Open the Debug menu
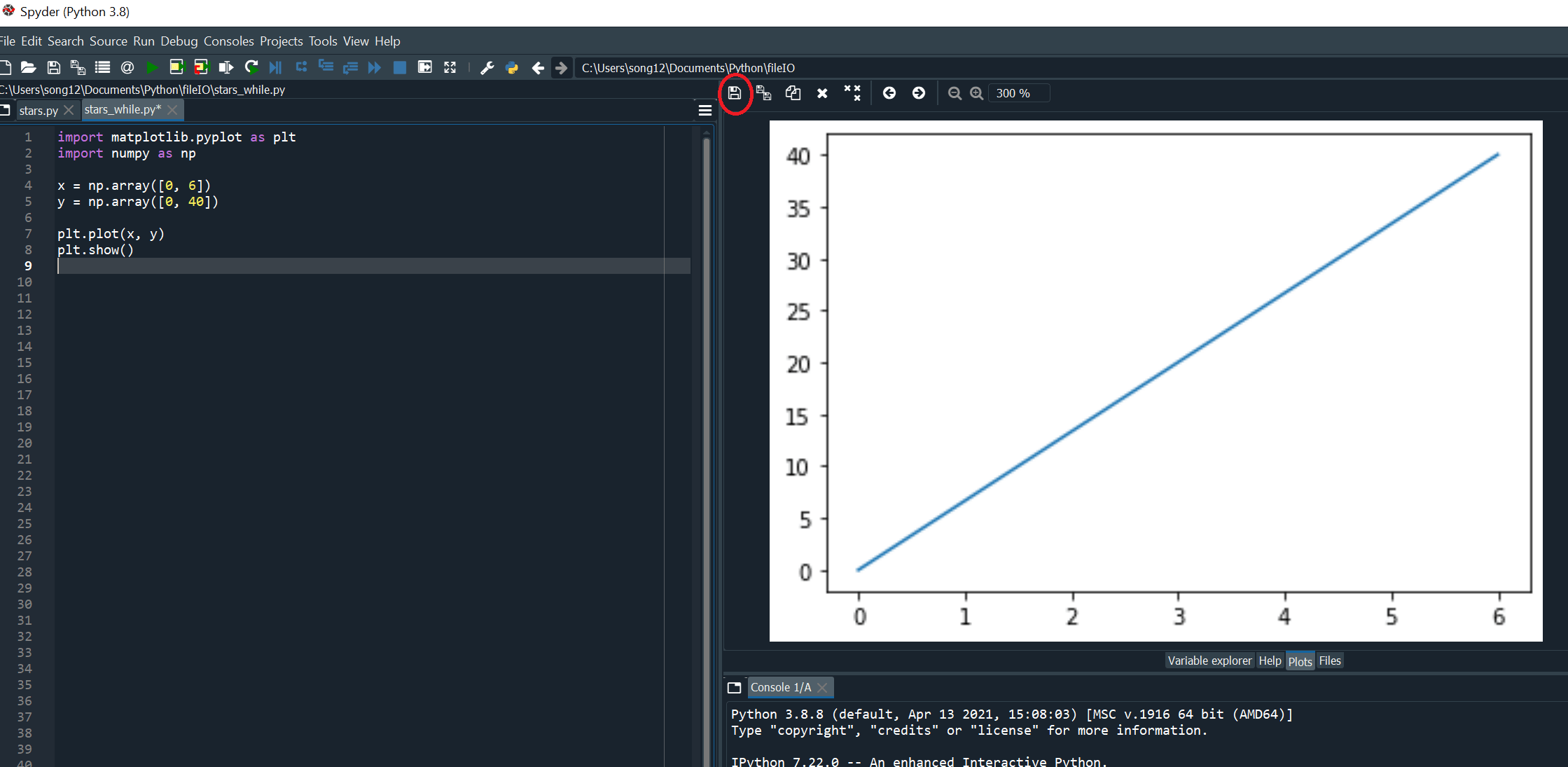Image resolution: width=1568 pixels, height=767 pixels. (179, 41)
